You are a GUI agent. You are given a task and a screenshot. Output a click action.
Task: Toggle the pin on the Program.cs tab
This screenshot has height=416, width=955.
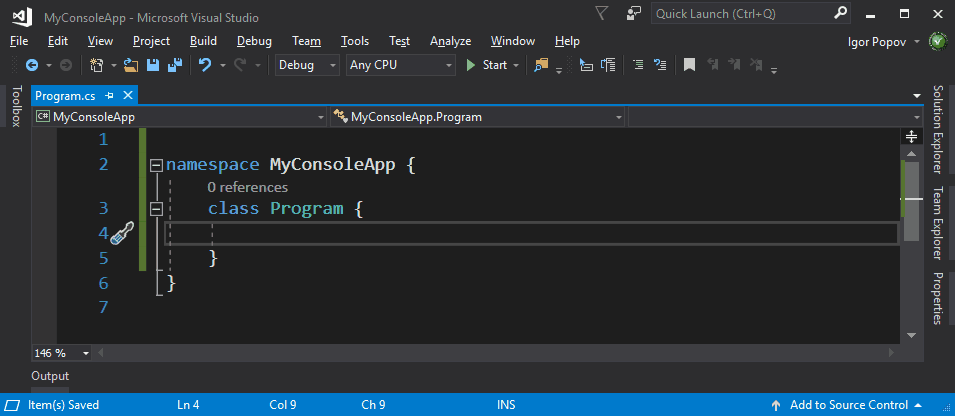110,96
